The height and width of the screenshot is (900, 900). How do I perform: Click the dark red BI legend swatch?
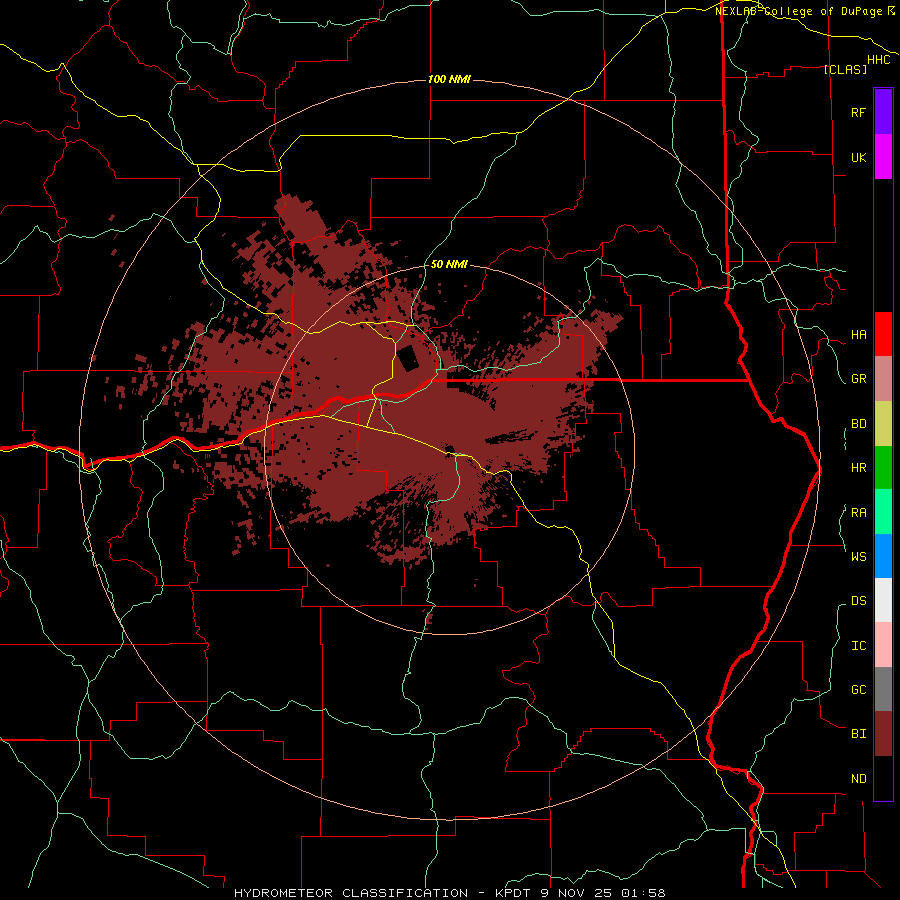click(x=883, y=734)
